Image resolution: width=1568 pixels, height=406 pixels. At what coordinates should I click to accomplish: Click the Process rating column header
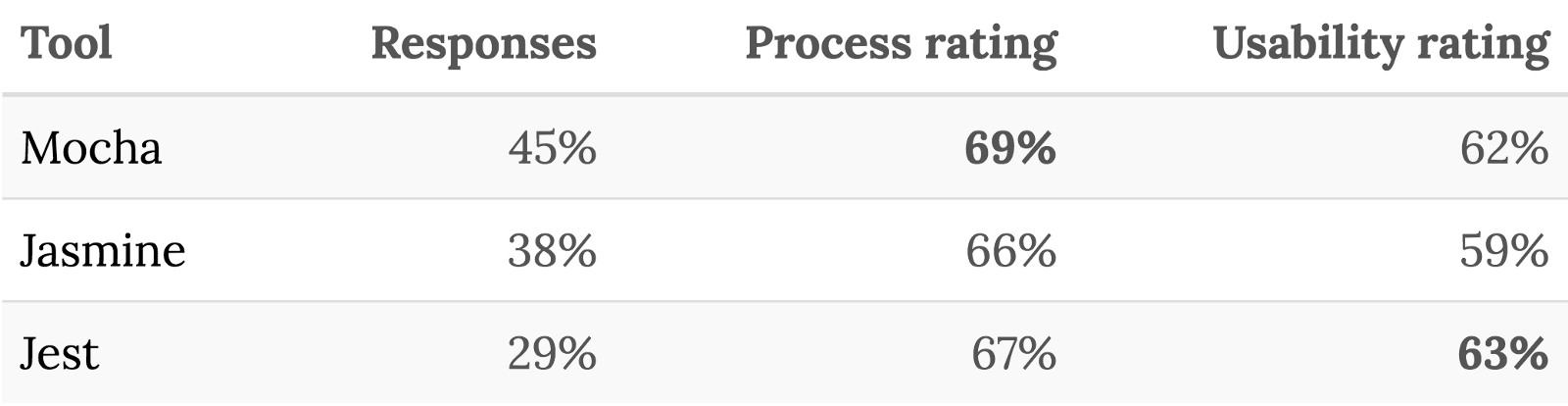point(901,44)
